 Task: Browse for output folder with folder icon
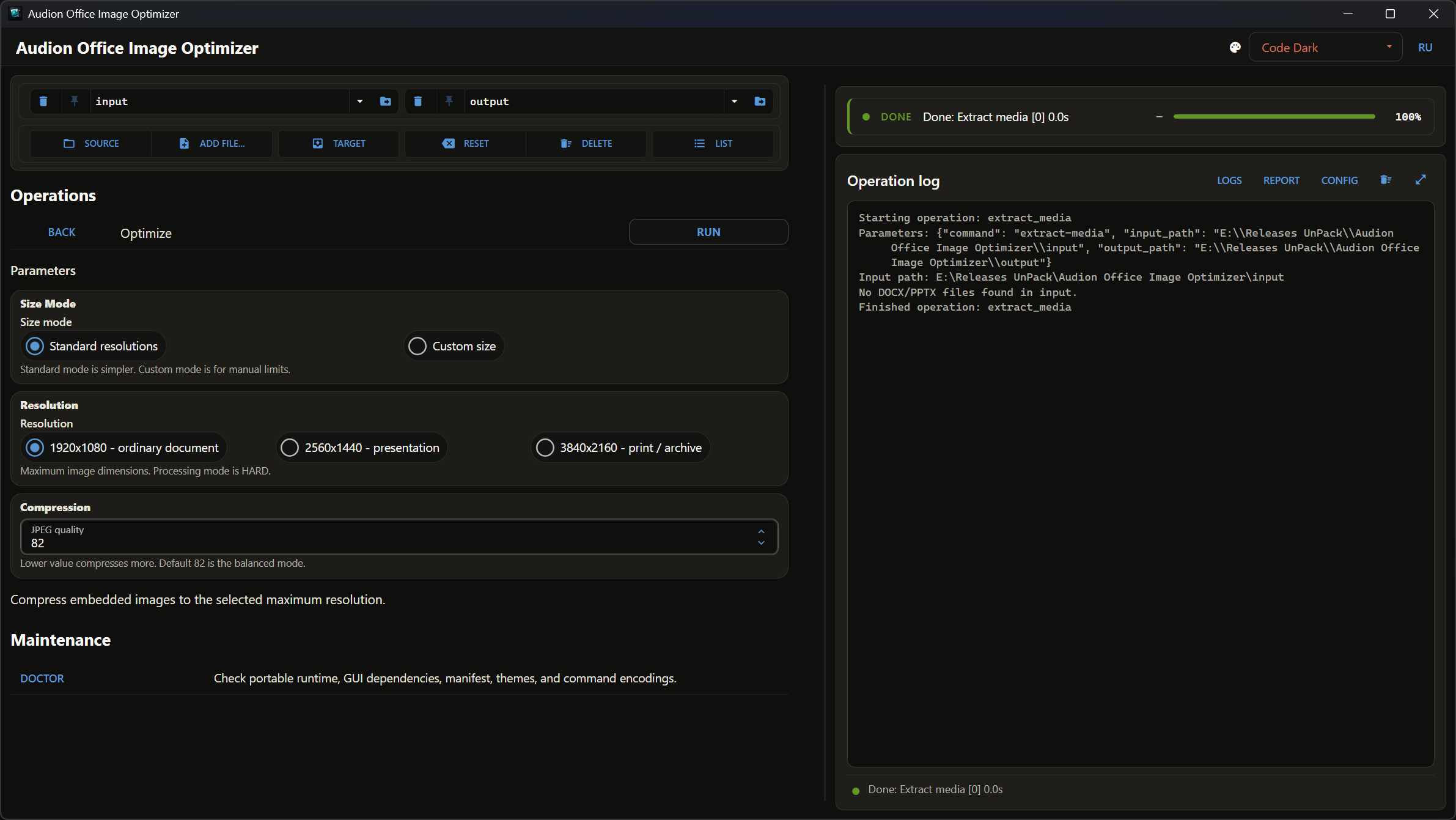click(x=760, y=102)
